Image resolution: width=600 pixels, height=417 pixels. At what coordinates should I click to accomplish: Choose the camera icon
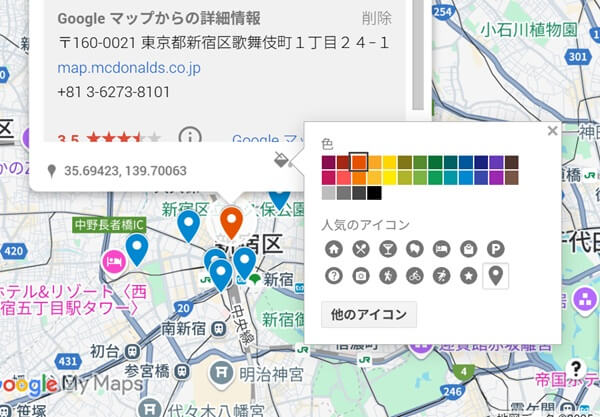click(x=361, y=276)
